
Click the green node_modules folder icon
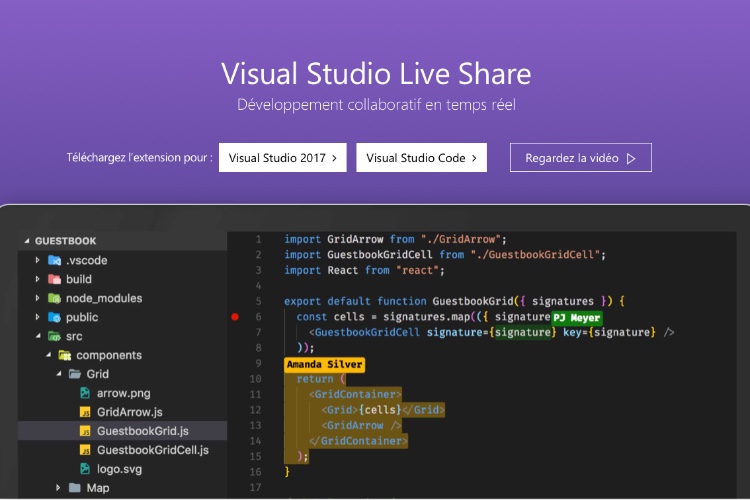[x=55, y=298]
